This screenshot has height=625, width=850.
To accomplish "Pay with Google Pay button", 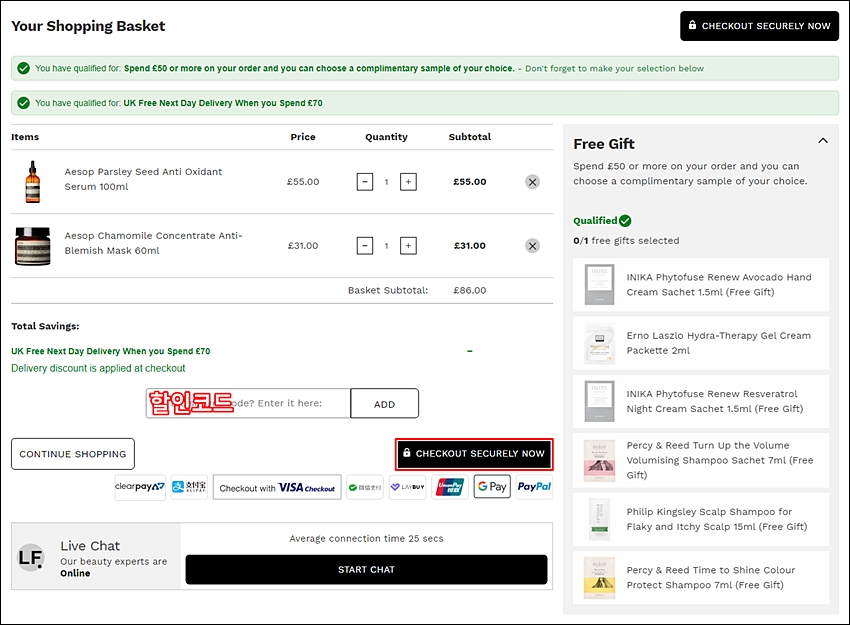I will (492, 487).
